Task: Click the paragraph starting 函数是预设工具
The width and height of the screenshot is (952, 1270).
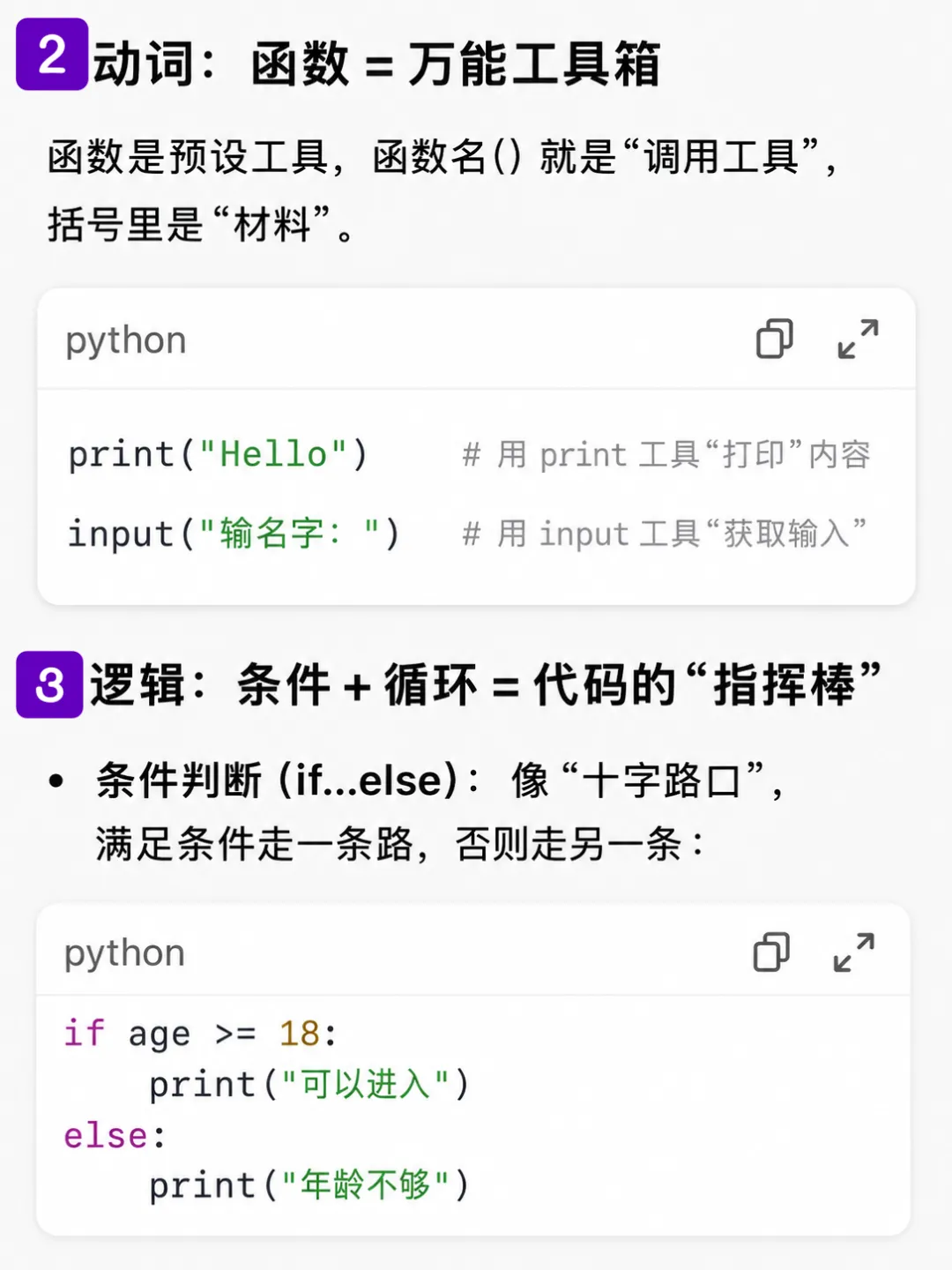Action: tap(443, 190)
